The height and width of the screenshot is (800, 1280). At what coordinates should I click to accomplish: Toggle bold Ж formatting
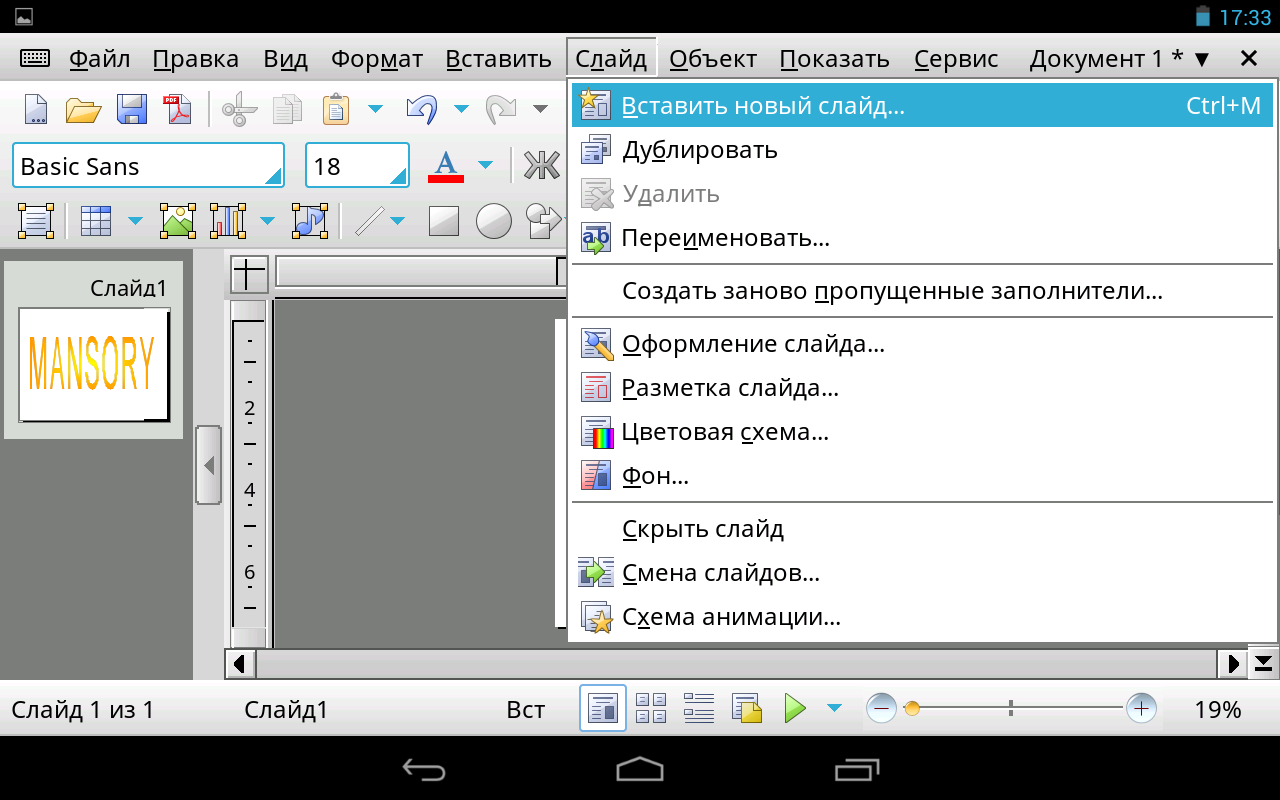pos(542,165)
